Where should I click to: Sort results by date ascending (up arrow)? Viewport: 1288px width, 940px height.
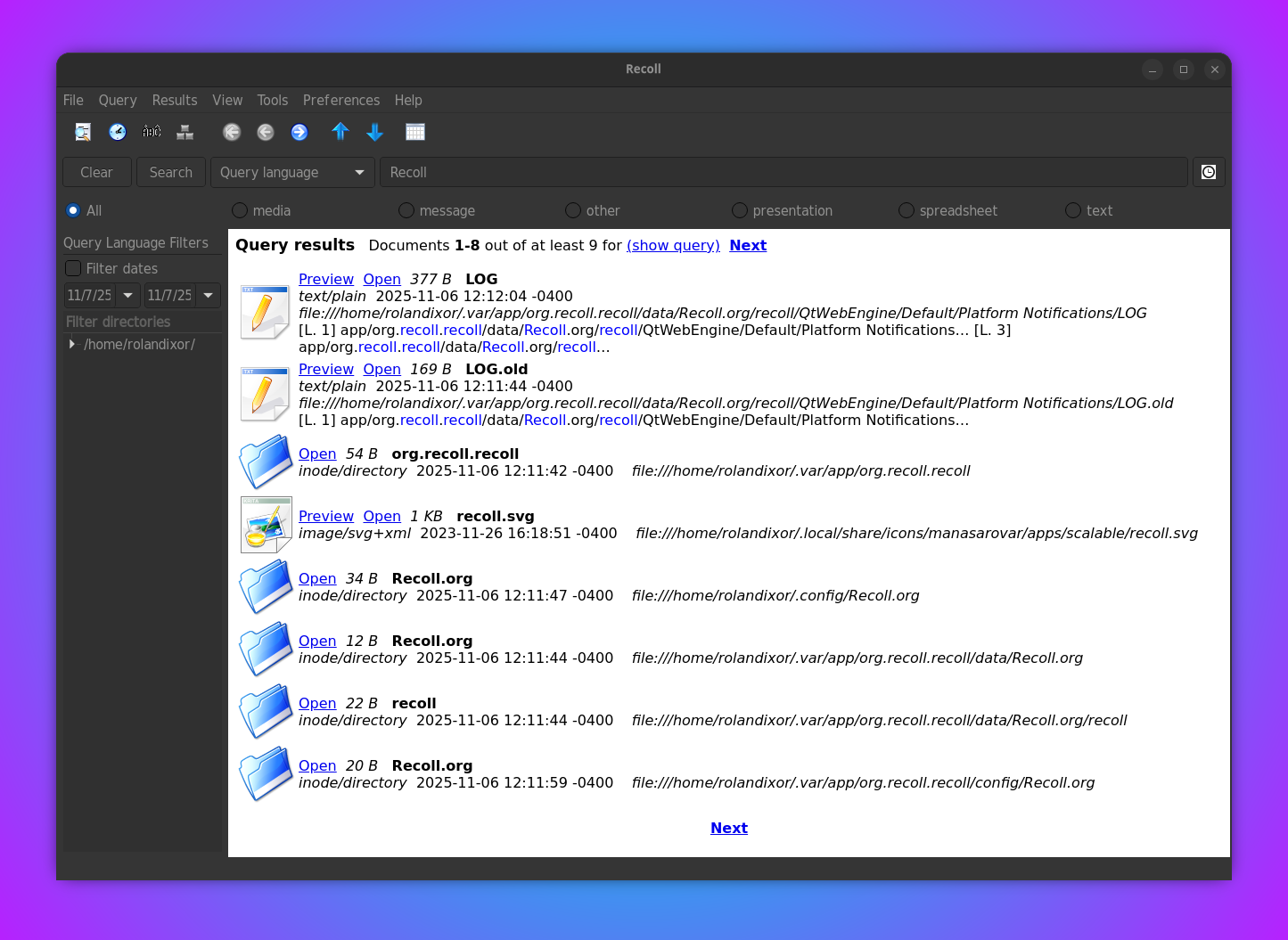click(340, 131)
